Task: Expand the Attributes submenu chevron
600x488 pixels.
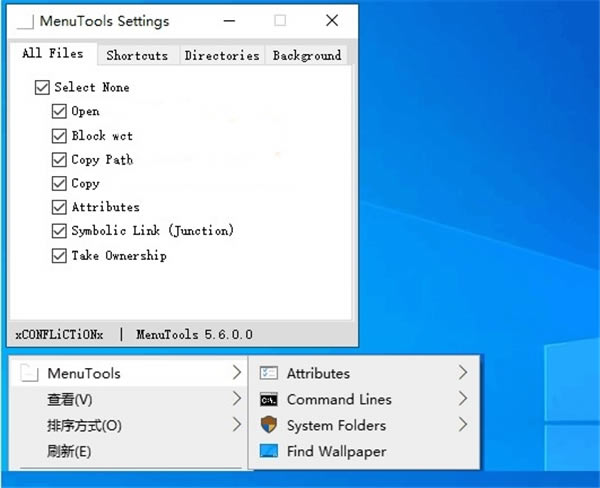Action: [x=463, y=372]
